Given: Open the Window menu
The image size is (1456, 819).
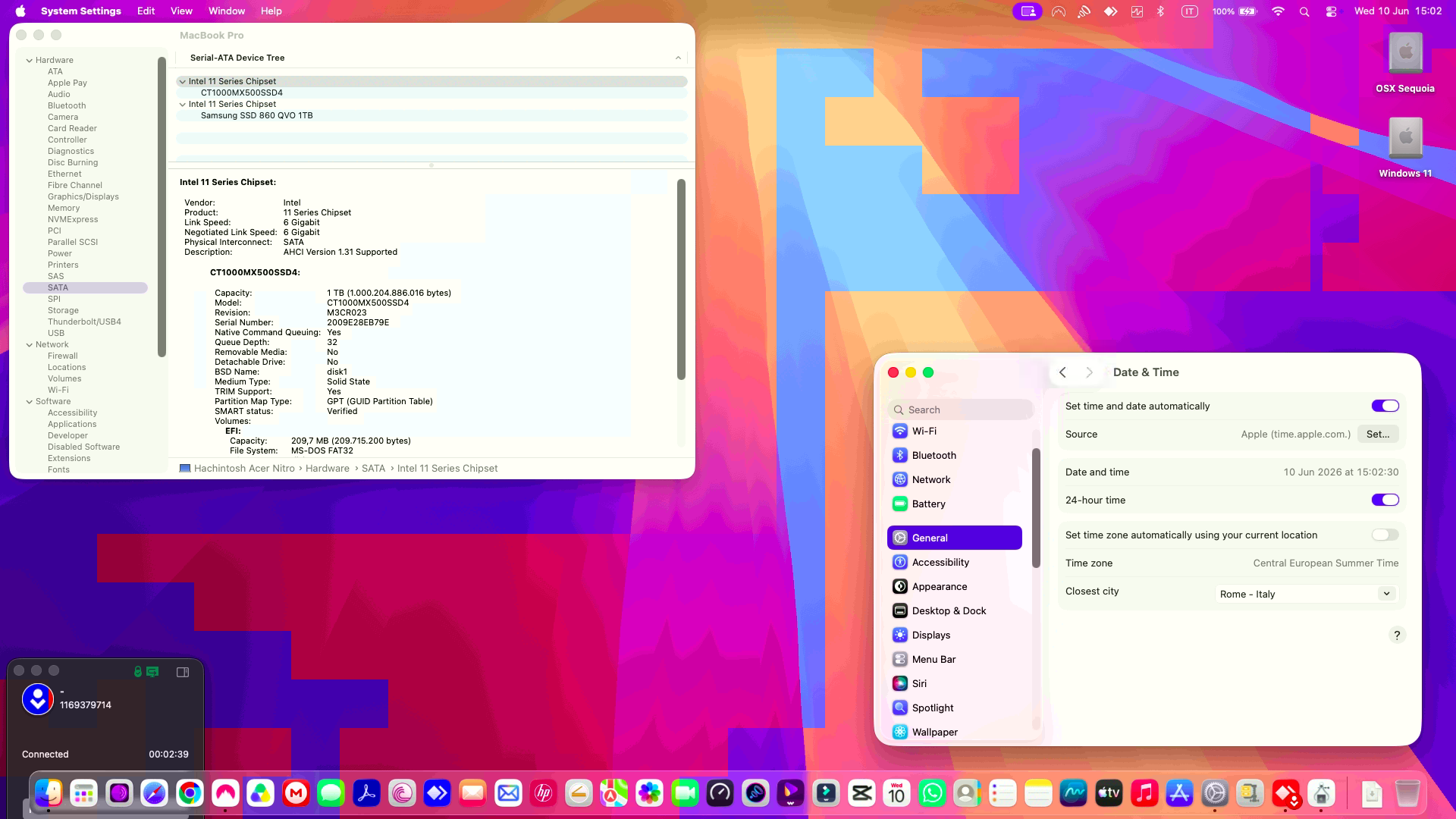Looking at the screenshot, I should point(227,11).
